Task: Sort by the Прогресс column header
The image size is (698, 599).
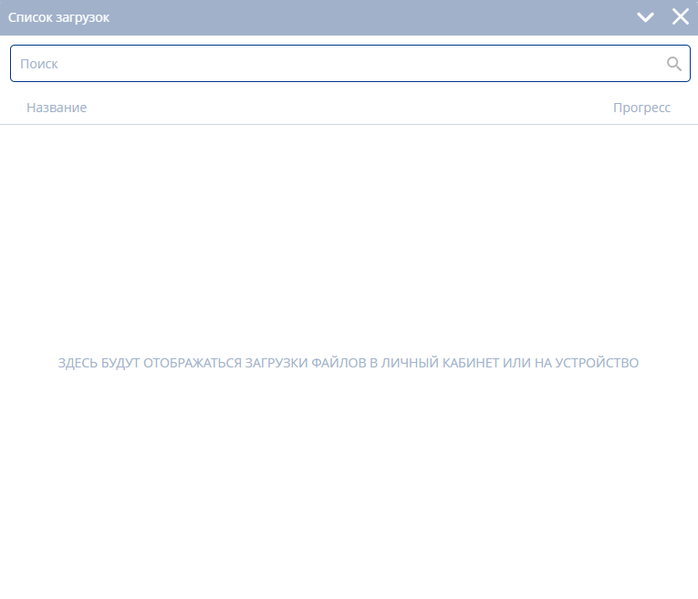Action: coord(641,107)
